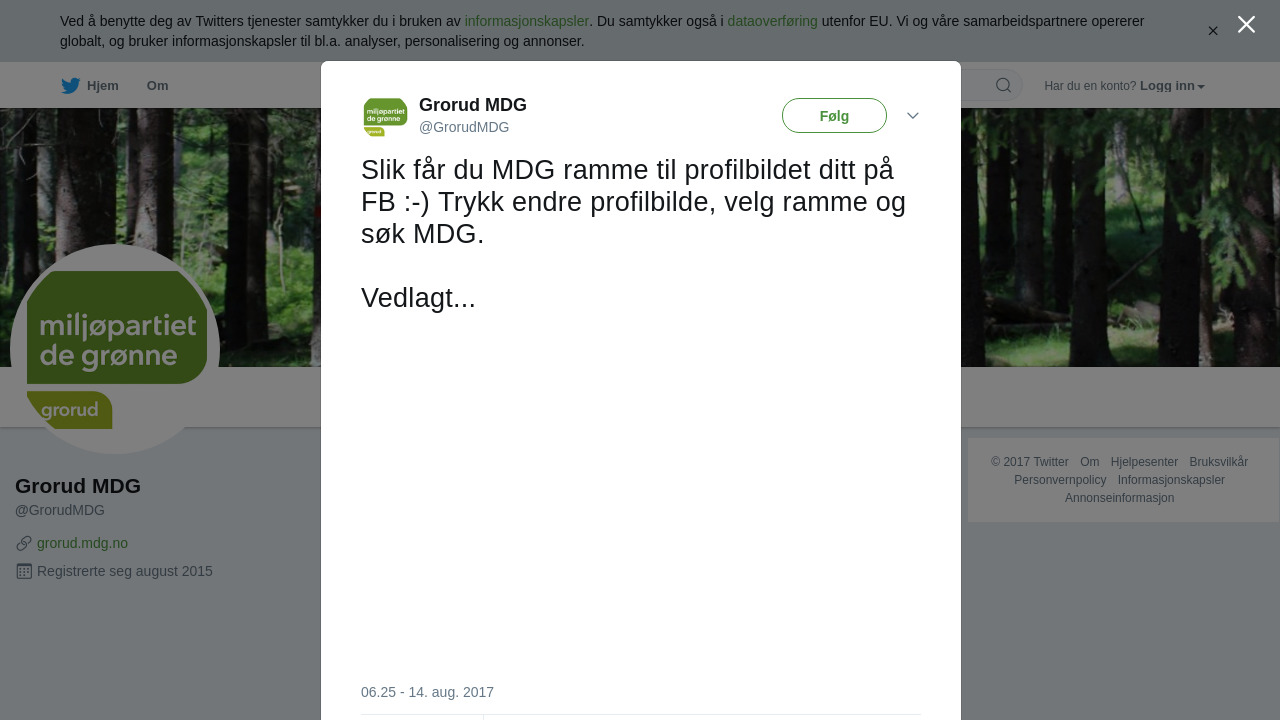
Task: Open Hjelpesenter footer link
Action: pos(1144,462)
